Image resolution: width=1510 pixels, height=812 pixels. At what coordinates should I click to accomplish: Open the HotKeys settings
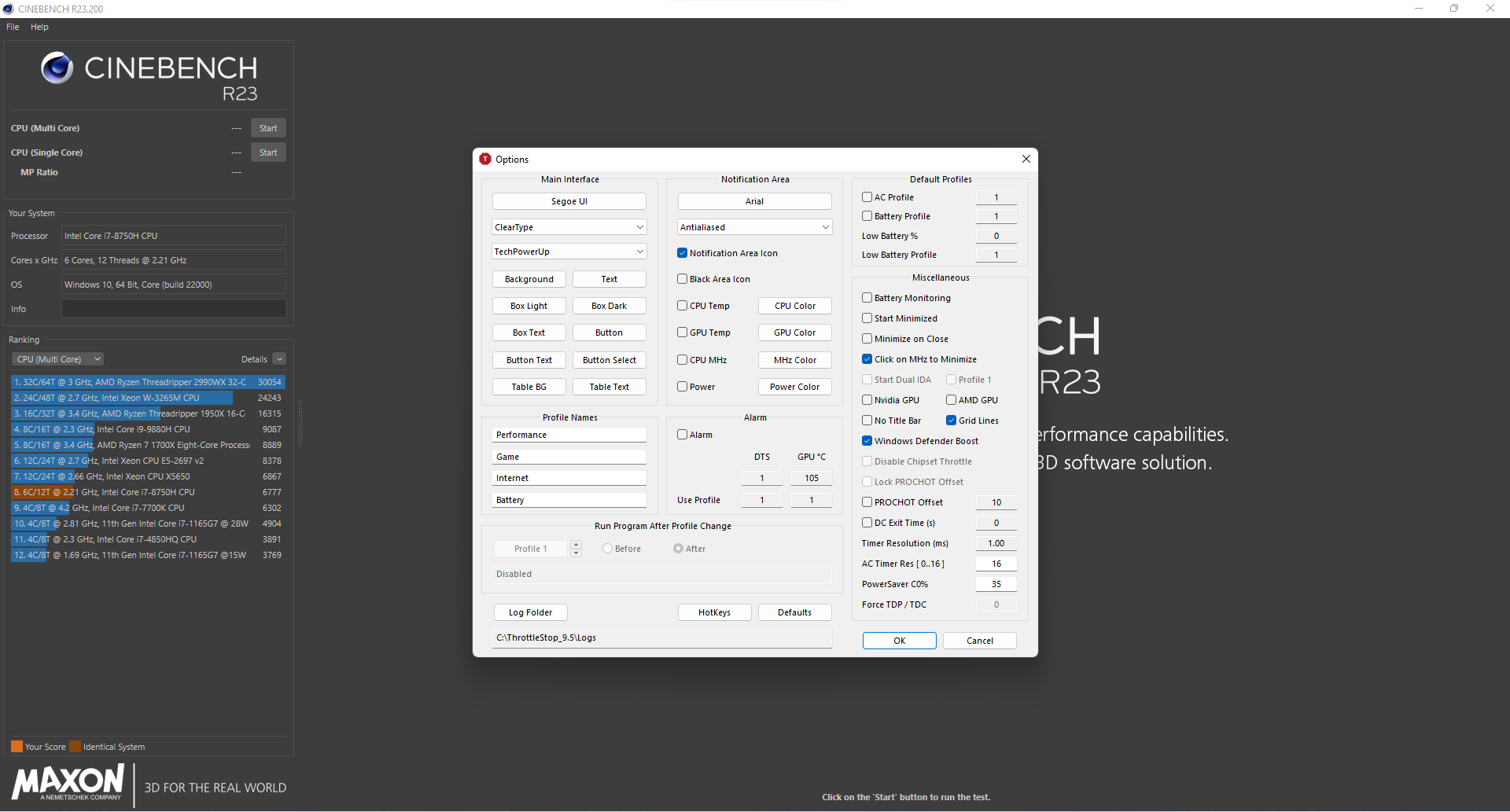[x=715, y=612]
